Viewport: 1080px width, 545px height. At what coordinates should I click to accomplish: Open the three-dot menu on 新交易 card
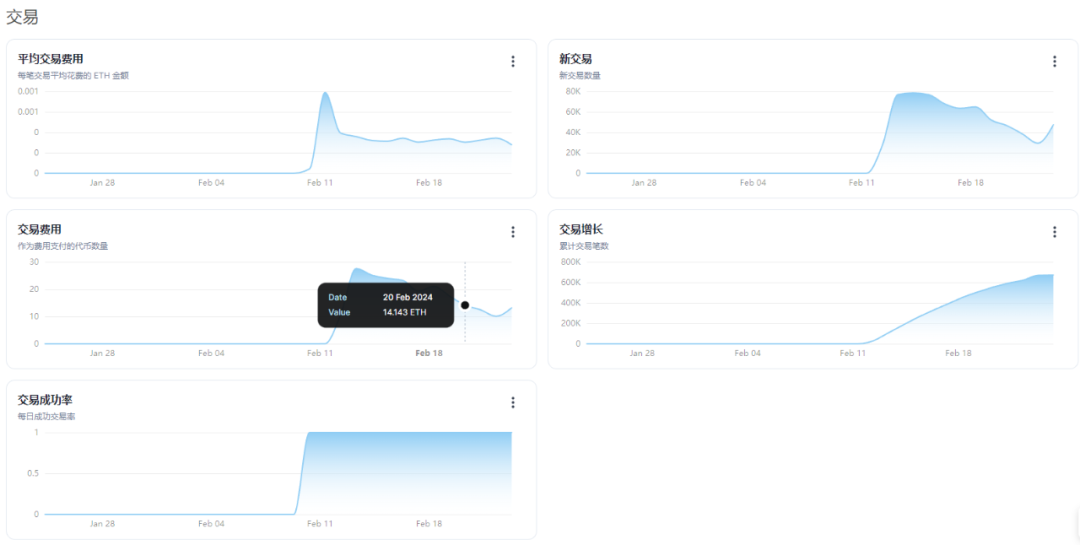click(1054, 61)
